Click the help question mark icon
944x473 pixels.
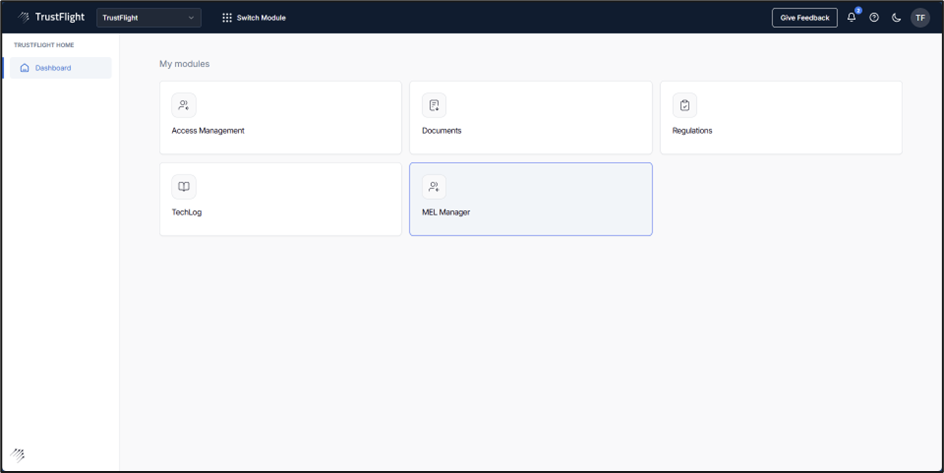(x=874, y=17)
